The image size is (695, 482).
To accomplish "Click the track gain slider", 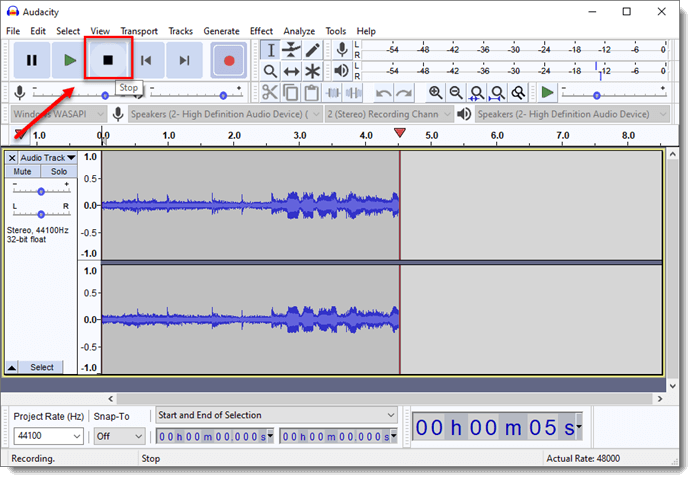I will 41,191.
